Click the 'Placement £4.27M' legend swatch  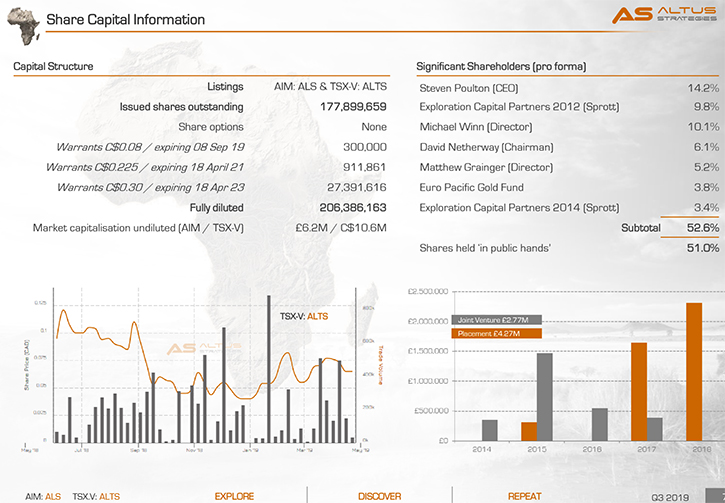pyautogui.click(x=497, y=333)
